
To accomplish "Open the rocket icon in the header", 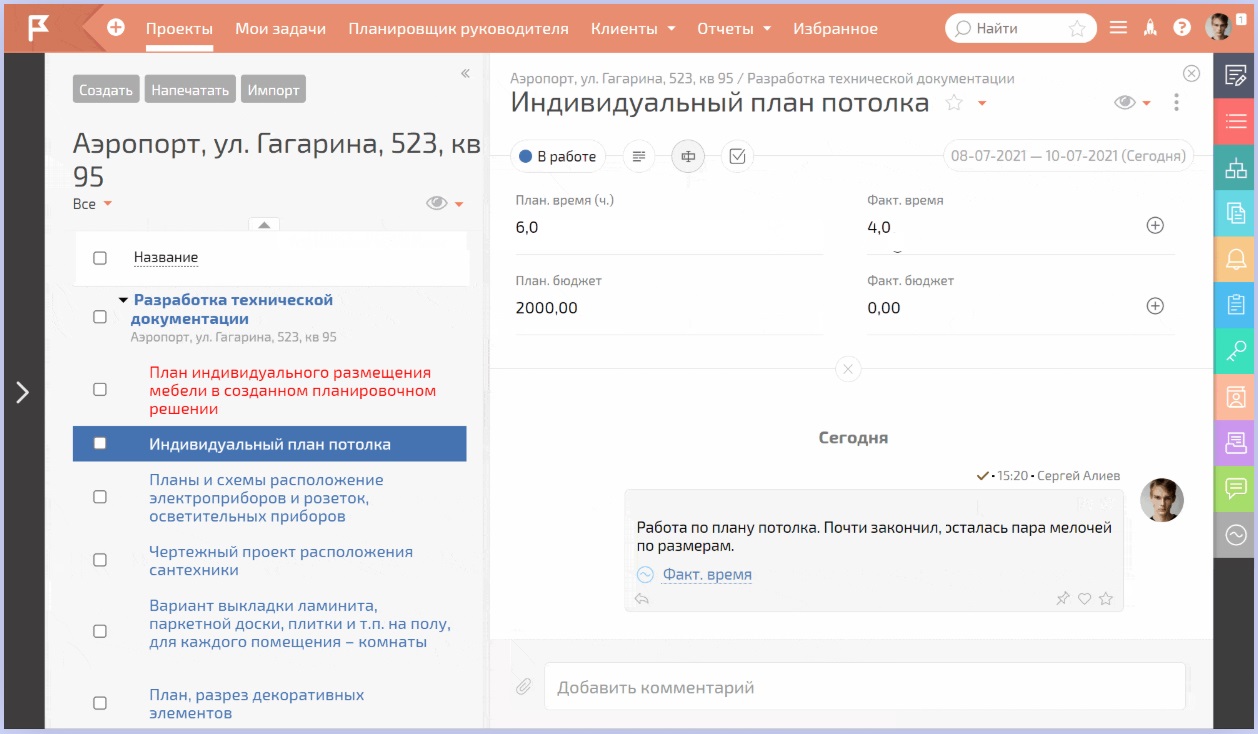I will [1150, 28].
